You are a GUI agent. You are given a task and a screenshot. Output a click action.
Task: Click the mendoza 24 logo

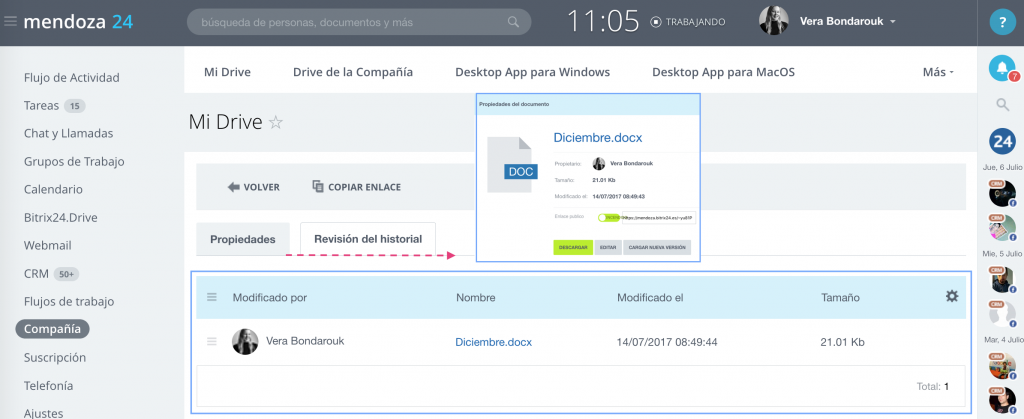point(78,22)
